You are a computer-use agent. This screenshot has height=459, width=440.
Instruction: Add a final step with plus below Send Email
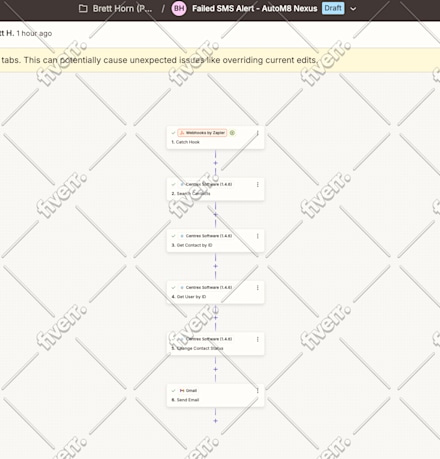point(215,421)
